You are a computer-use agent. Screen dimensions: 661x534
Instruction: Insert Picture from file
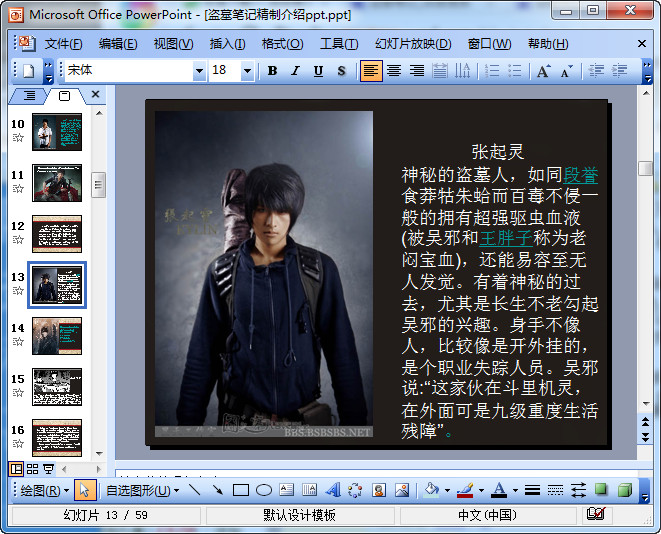click(402, 490)
